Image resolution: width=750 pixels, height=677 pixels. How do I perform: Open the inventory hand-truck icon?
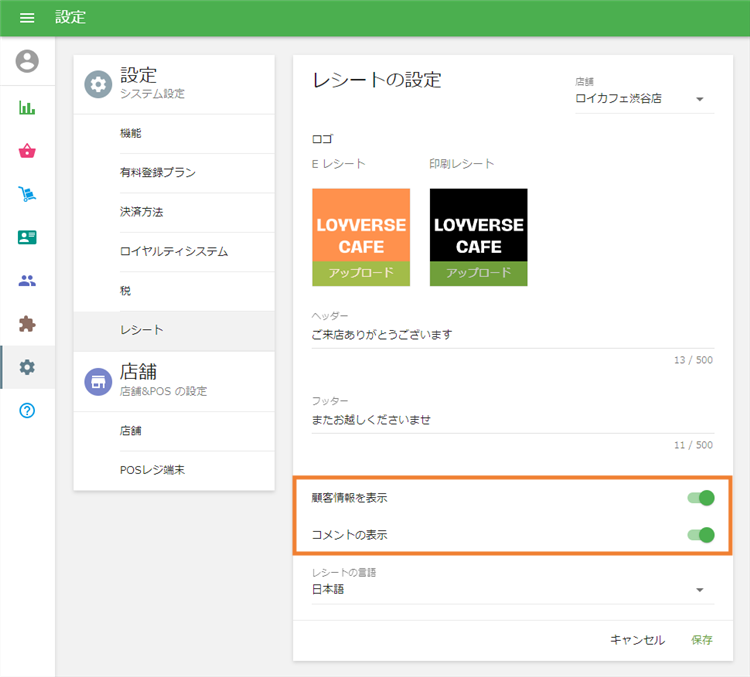[x=27, y=194]
